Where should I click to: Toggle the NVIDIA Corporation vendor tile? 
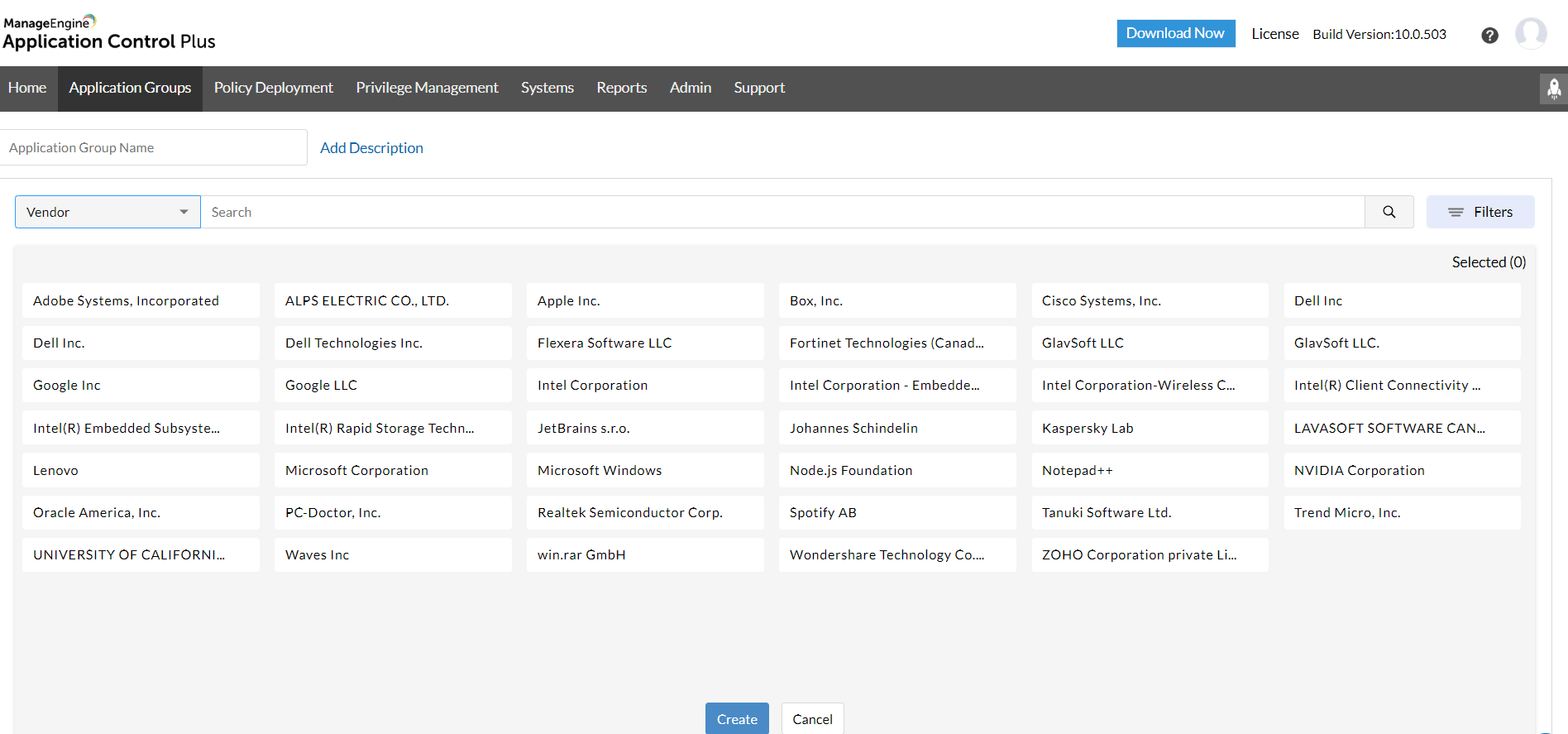[1401, 470]
